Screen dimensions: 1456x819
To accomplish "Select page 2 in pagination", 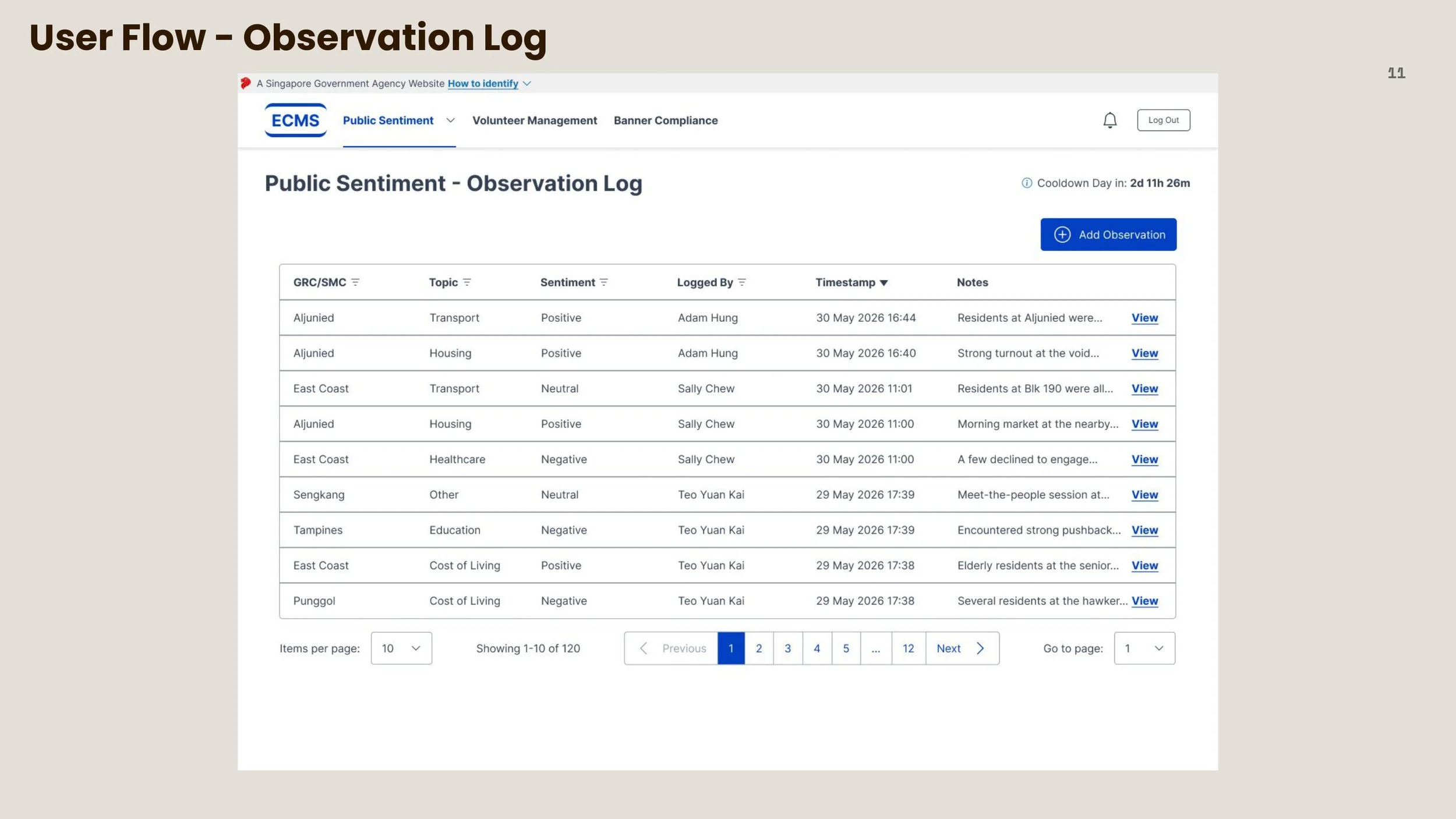I will (759, 648).
